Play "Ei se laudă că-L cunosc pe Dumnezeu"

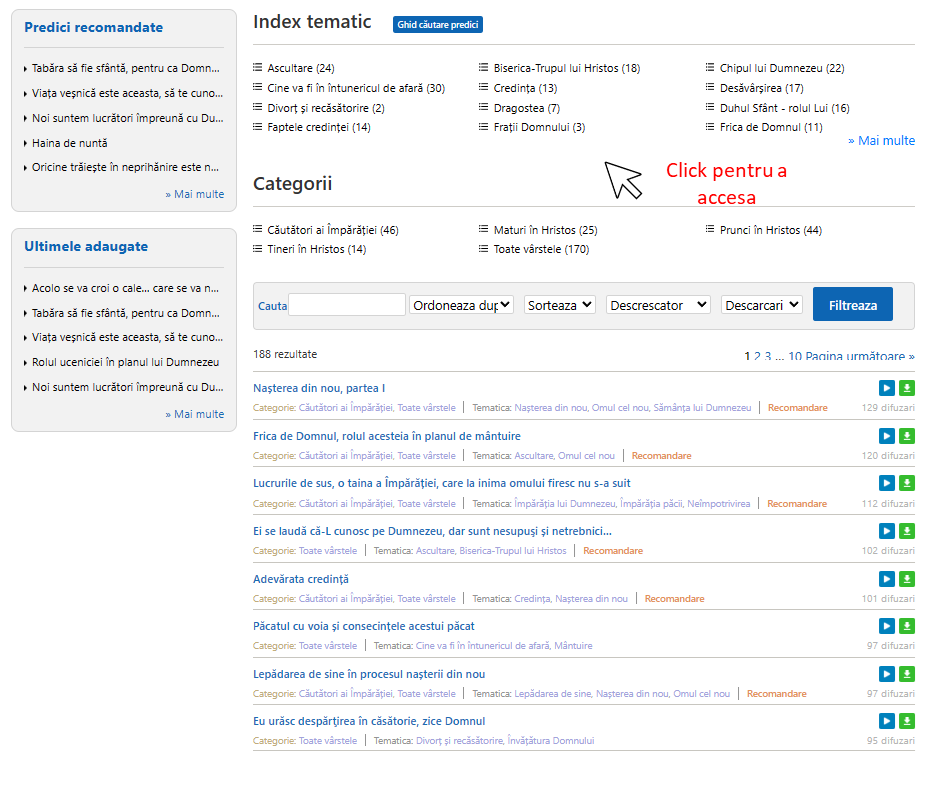tap(887, 531)
